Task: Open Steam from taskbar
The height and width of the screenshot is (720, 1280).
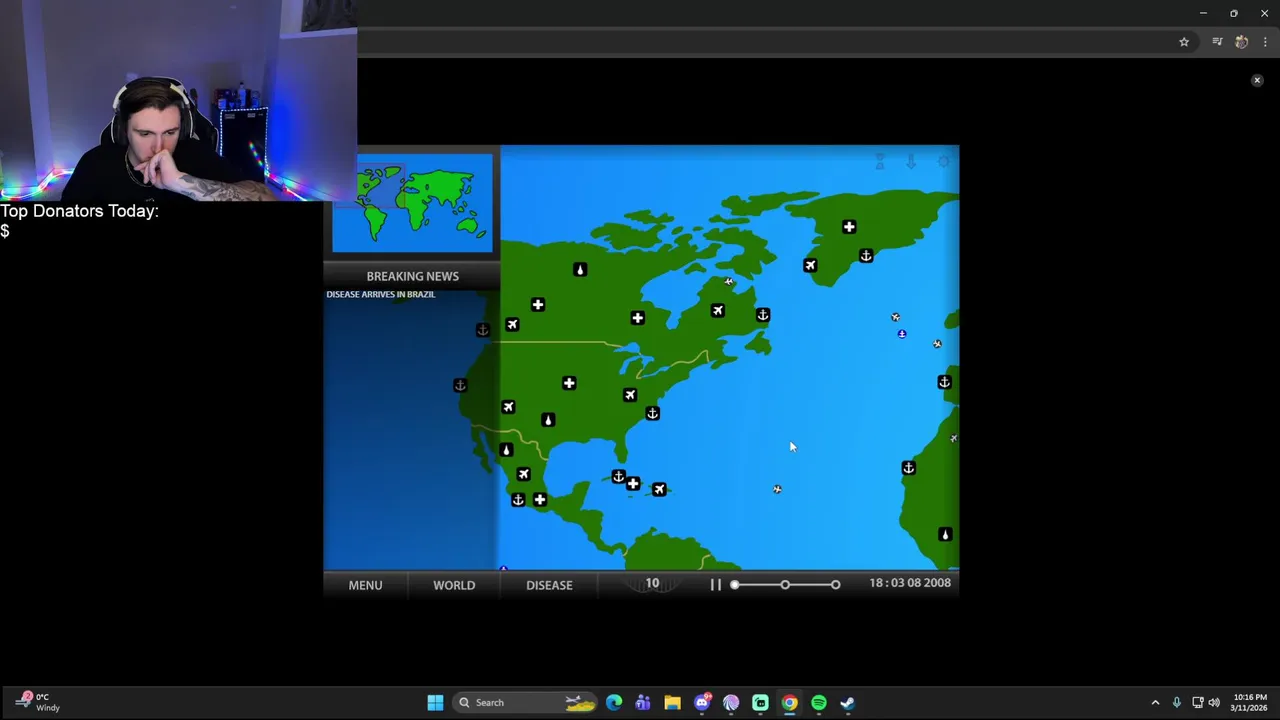Action: click(x=848, y=703)
